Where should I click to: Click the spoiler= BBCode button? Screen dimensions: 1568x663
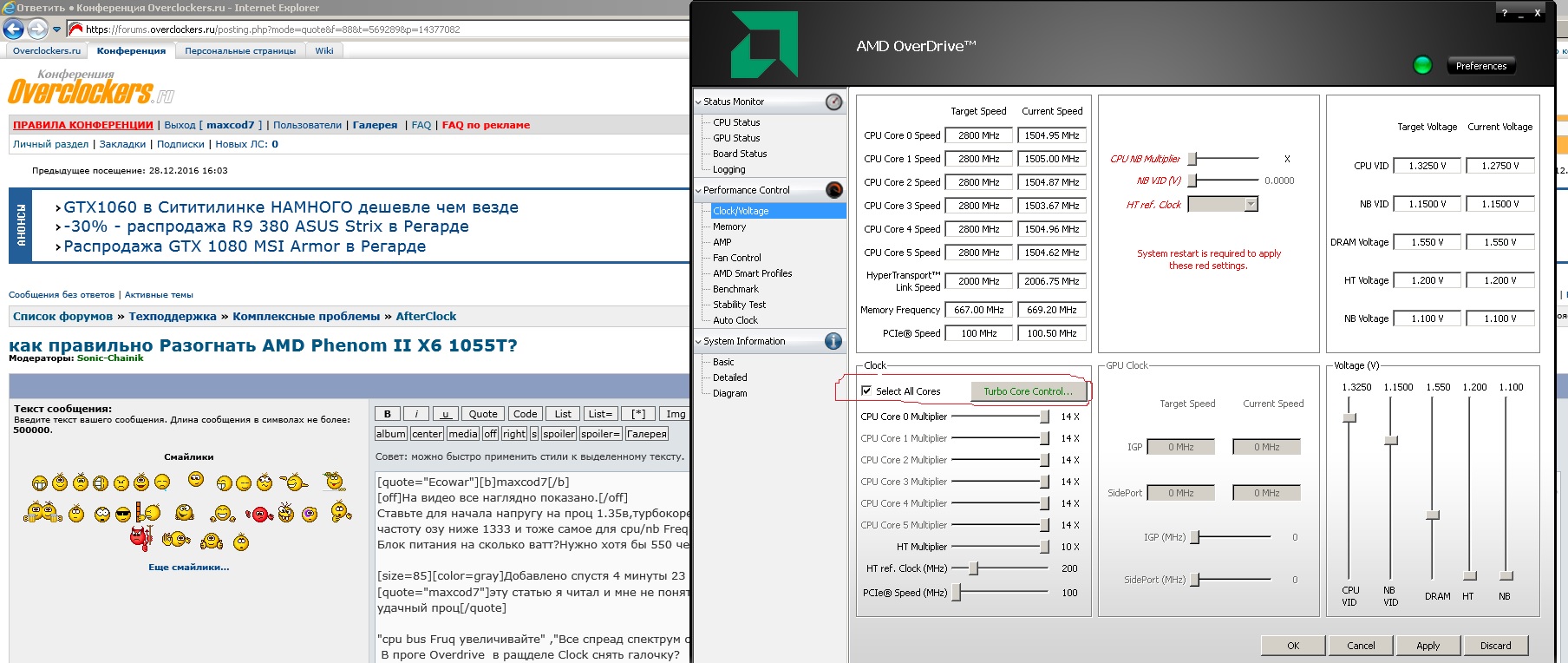tap(601, 434)
